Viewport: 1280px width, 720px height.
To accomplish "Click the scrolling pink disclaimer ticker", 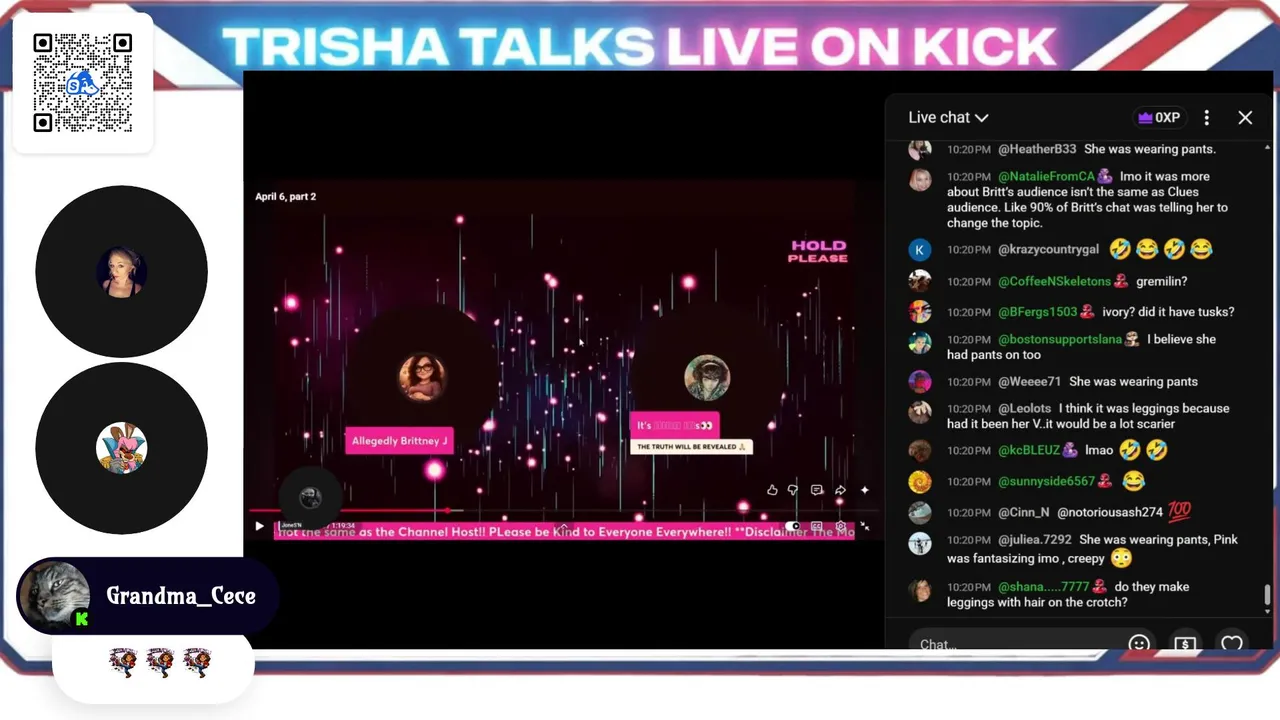I will (565, 532).
